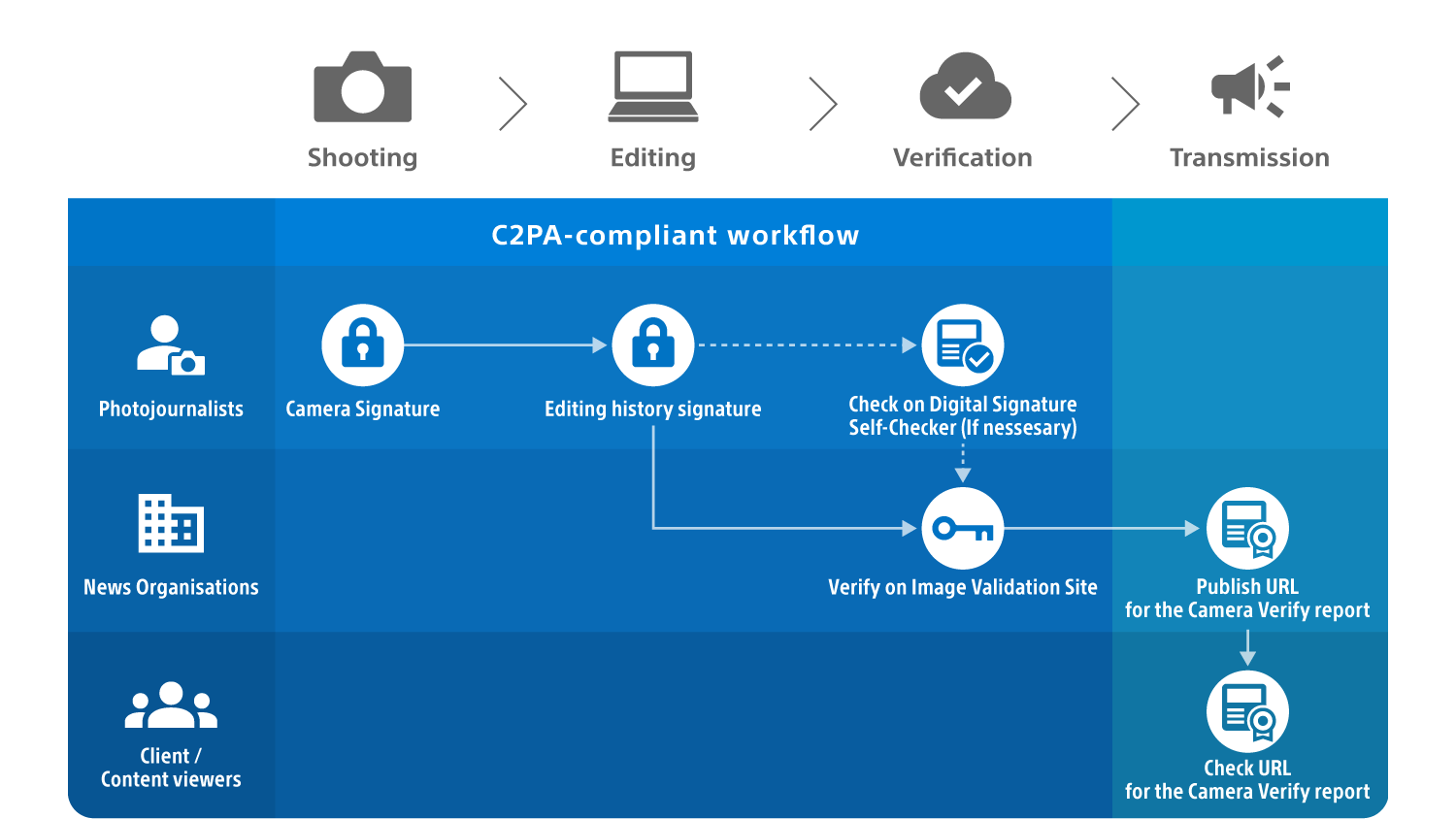Click the Digital Signature Self-Checker document icon
This screenshot has width=1456, height=819.
tap(963, 345)
